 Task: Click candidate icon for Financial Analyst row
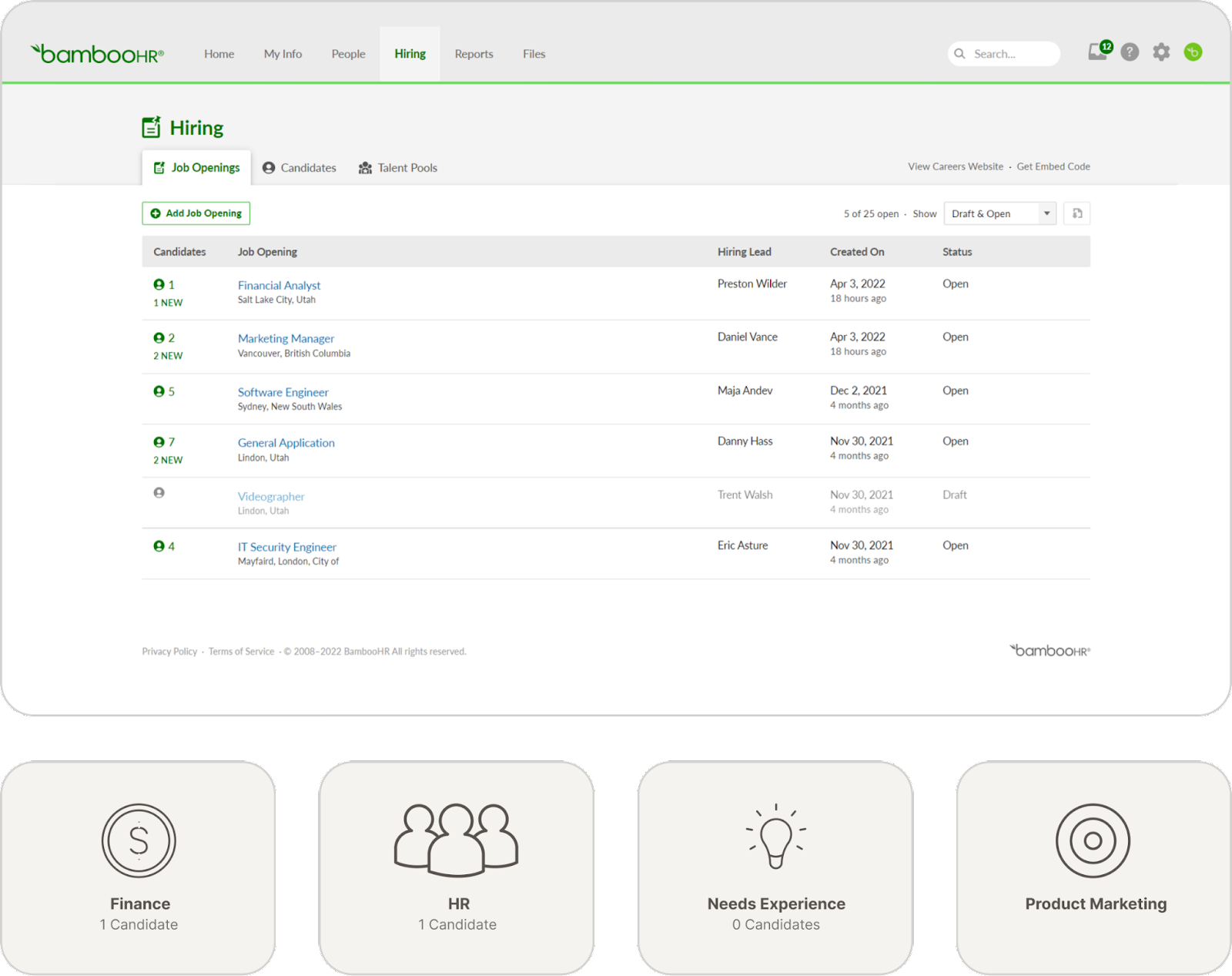159,284
